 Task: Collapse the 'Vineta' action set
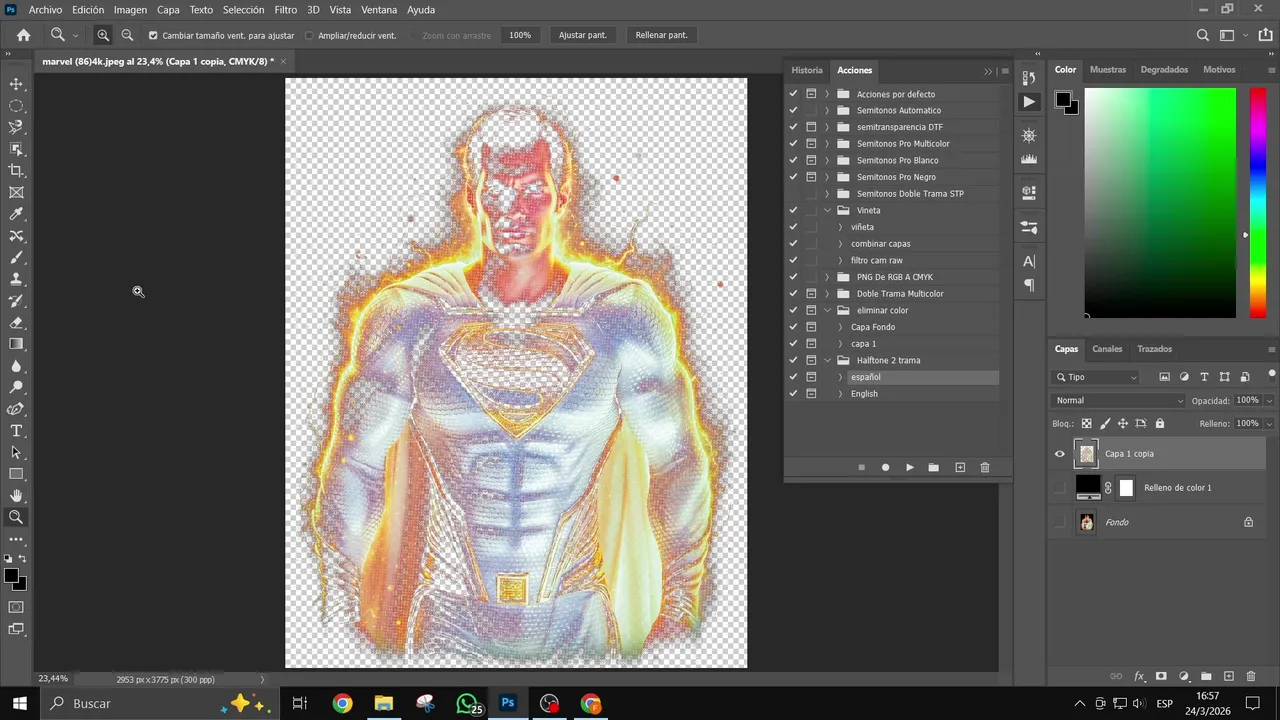[827, 210]
